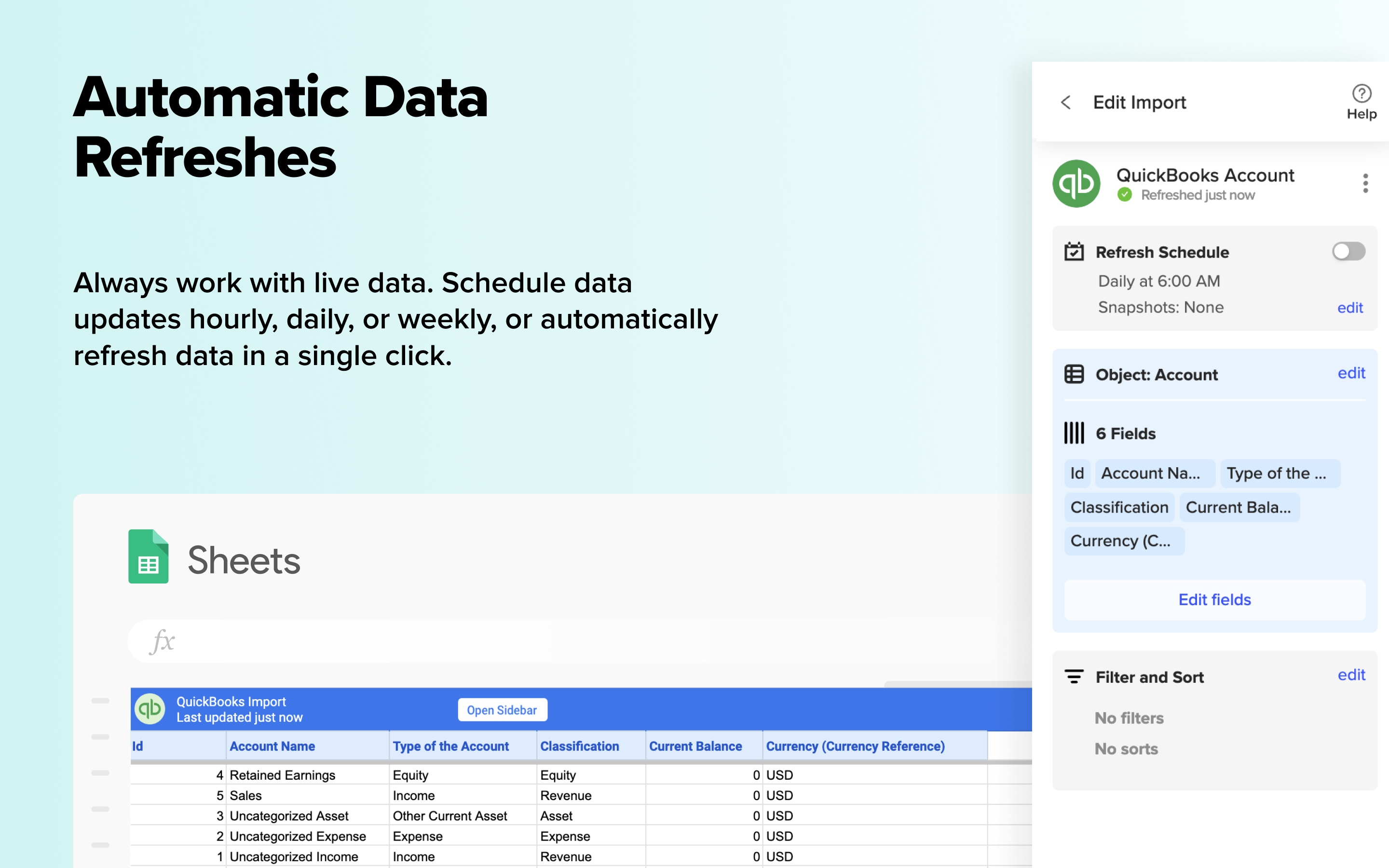Viewport: 1389px width, 868px height.
Task: Click the QuickBooks Account logo in the sidebar
Action: pos(1077,184)
